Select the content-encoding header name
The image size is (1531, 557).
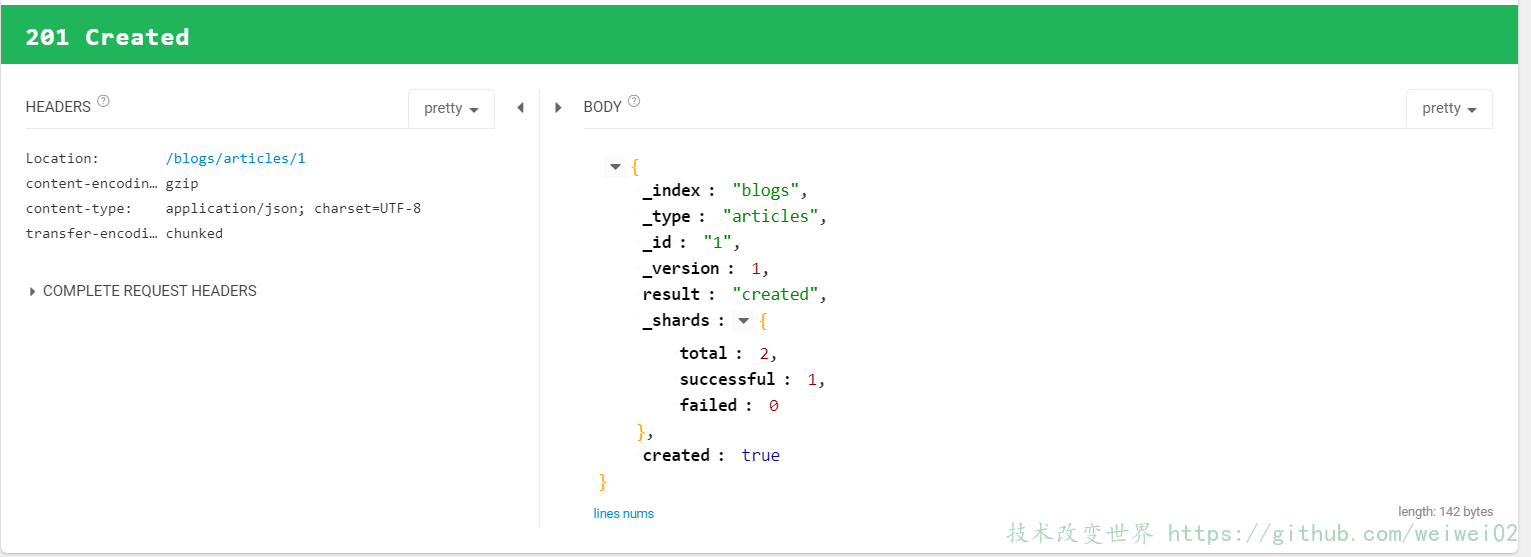[x=92, y=183]
